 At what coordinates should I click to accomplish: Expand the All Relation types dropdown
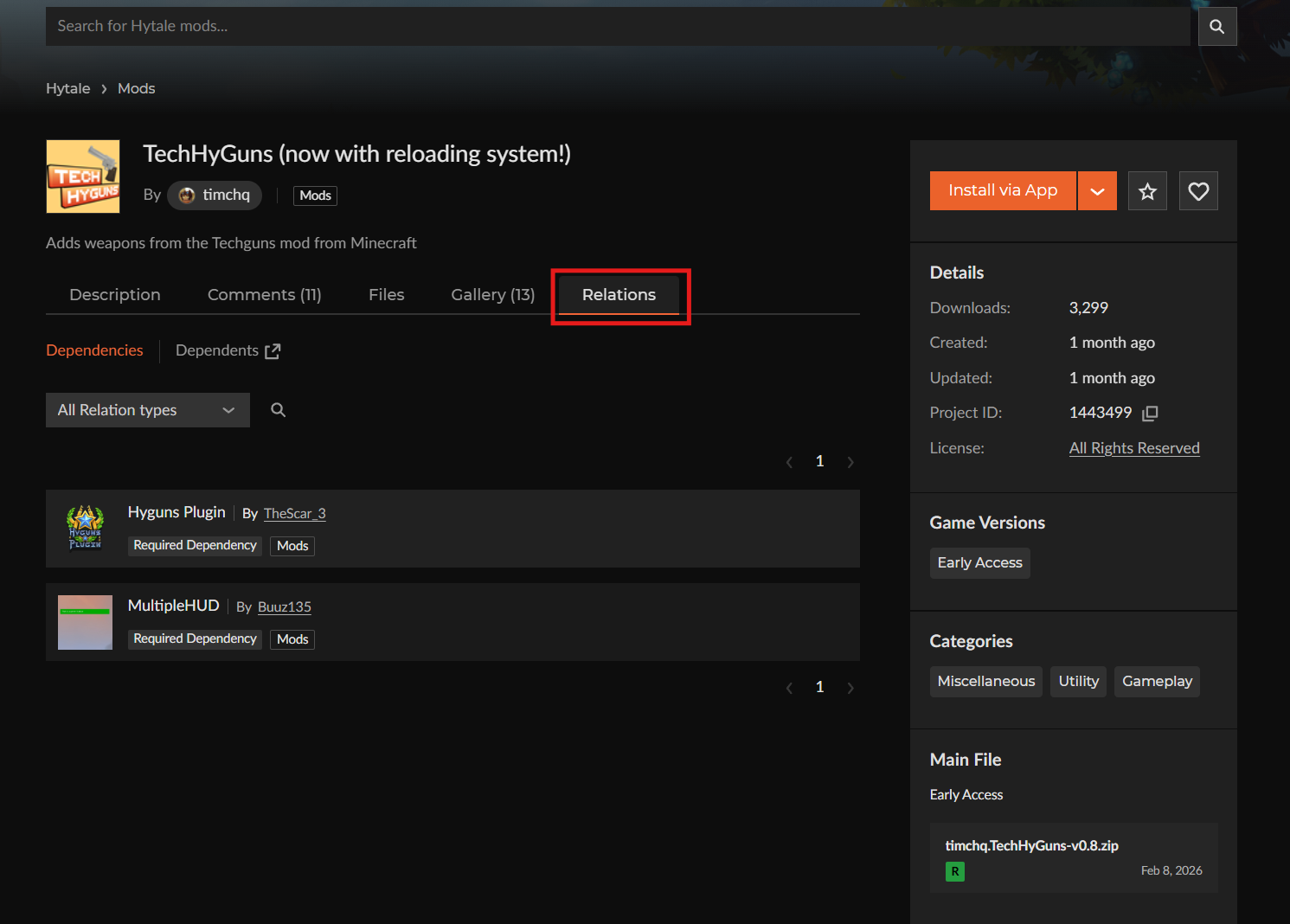tap(148, 410)
